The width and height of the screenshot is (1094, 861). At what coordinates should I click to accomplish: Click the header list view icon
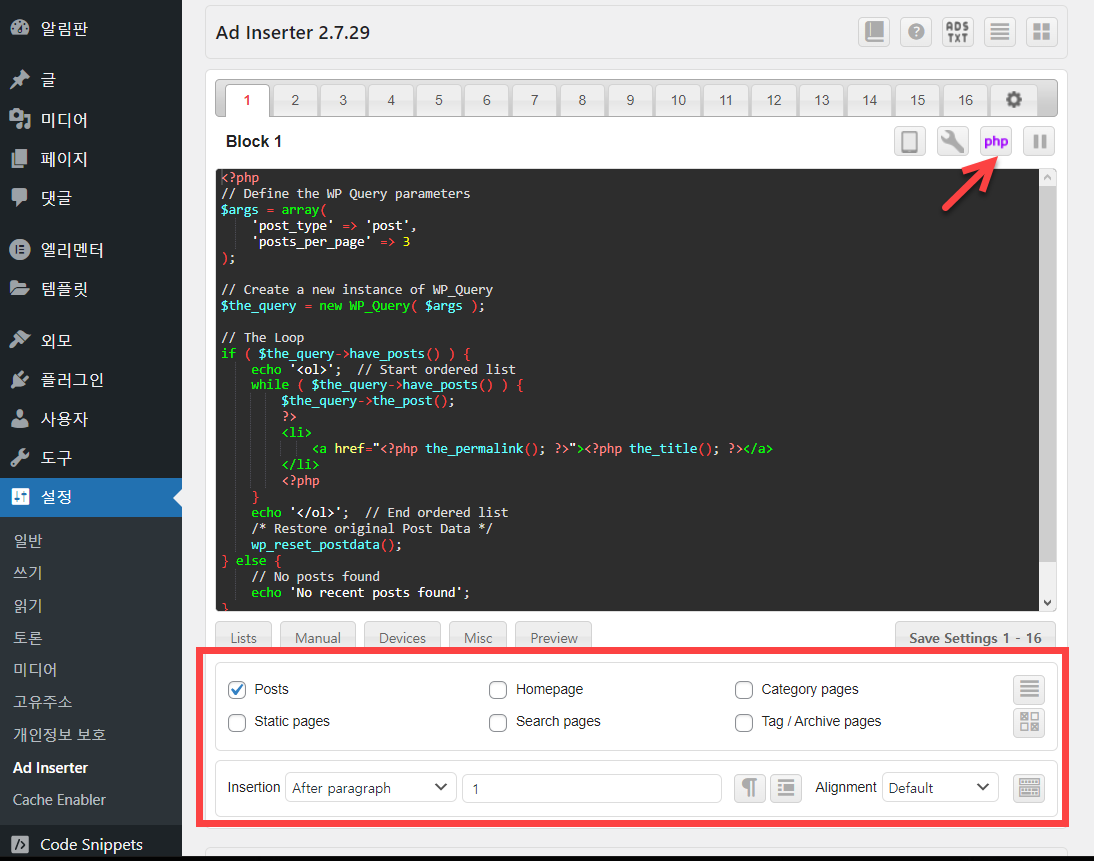(1000, 32)
